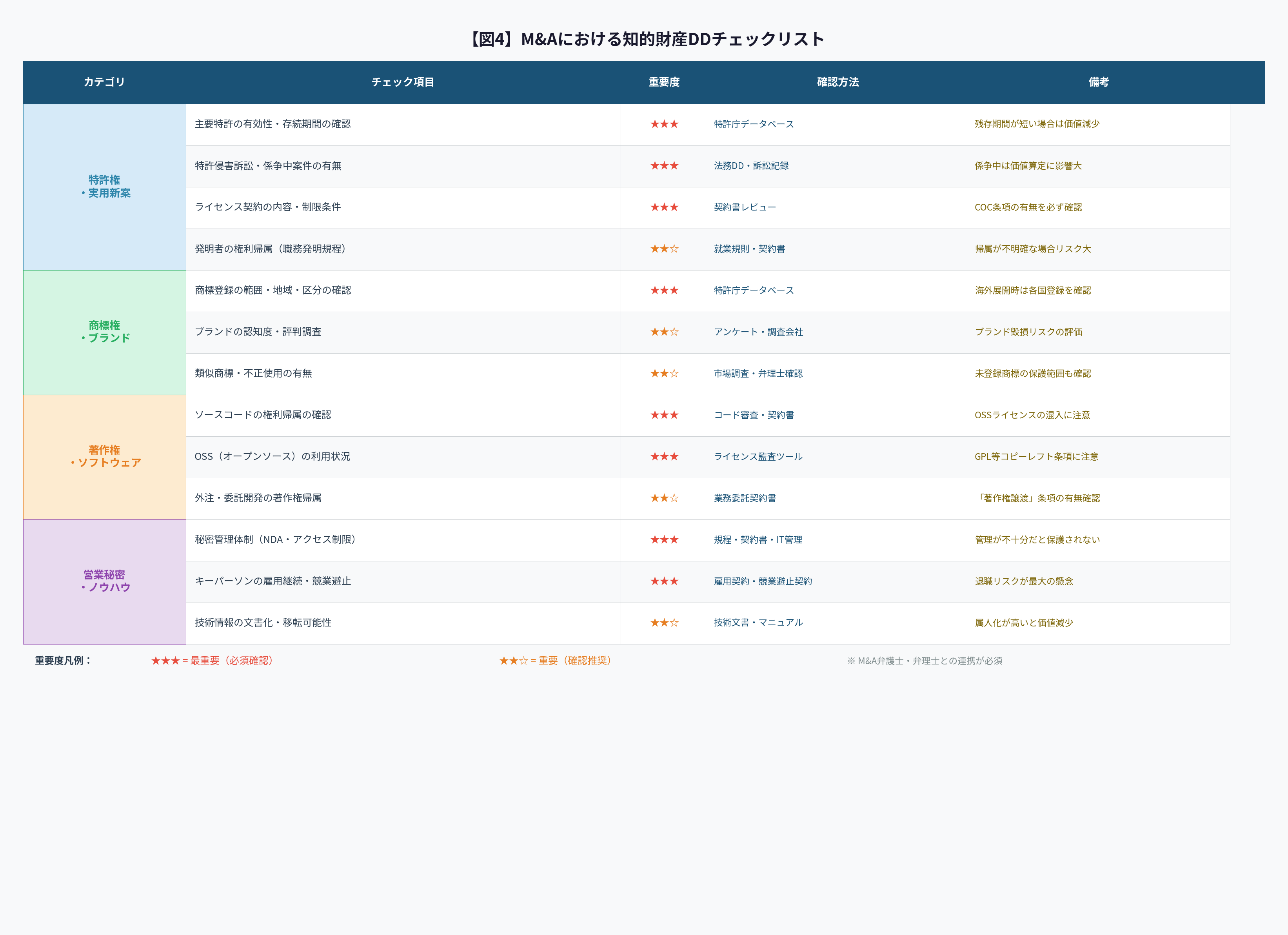Click star rating in OSS利用状況 row

665,456
